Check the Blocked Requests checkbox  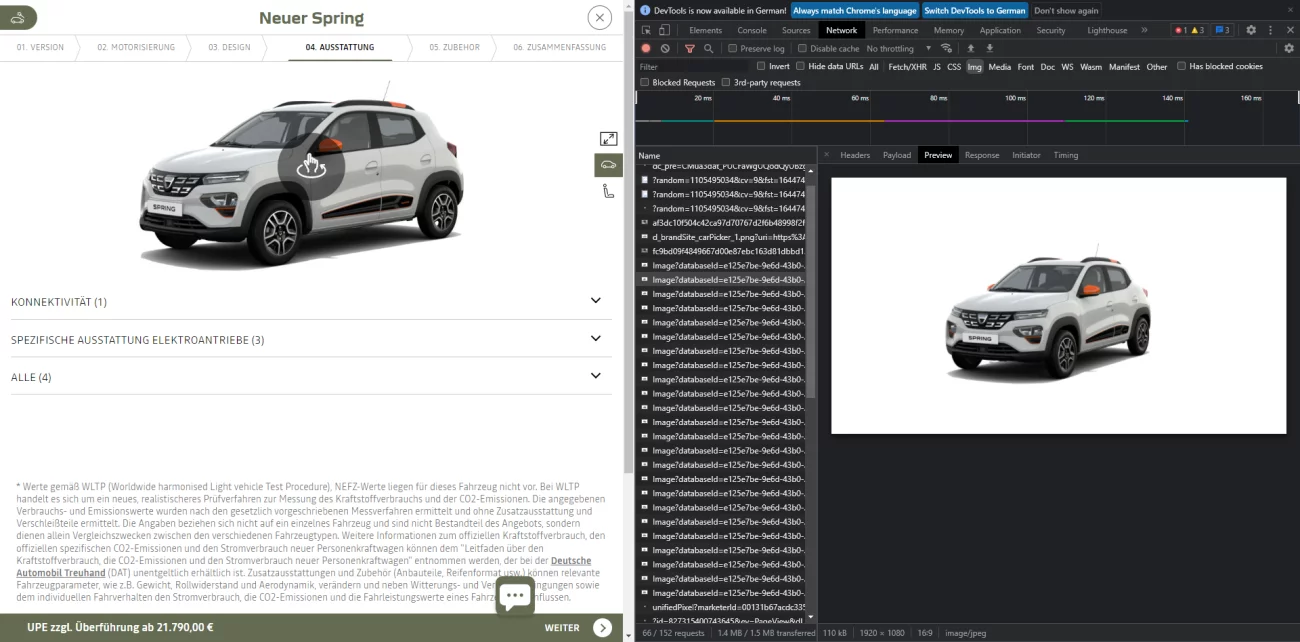point(645,82)
